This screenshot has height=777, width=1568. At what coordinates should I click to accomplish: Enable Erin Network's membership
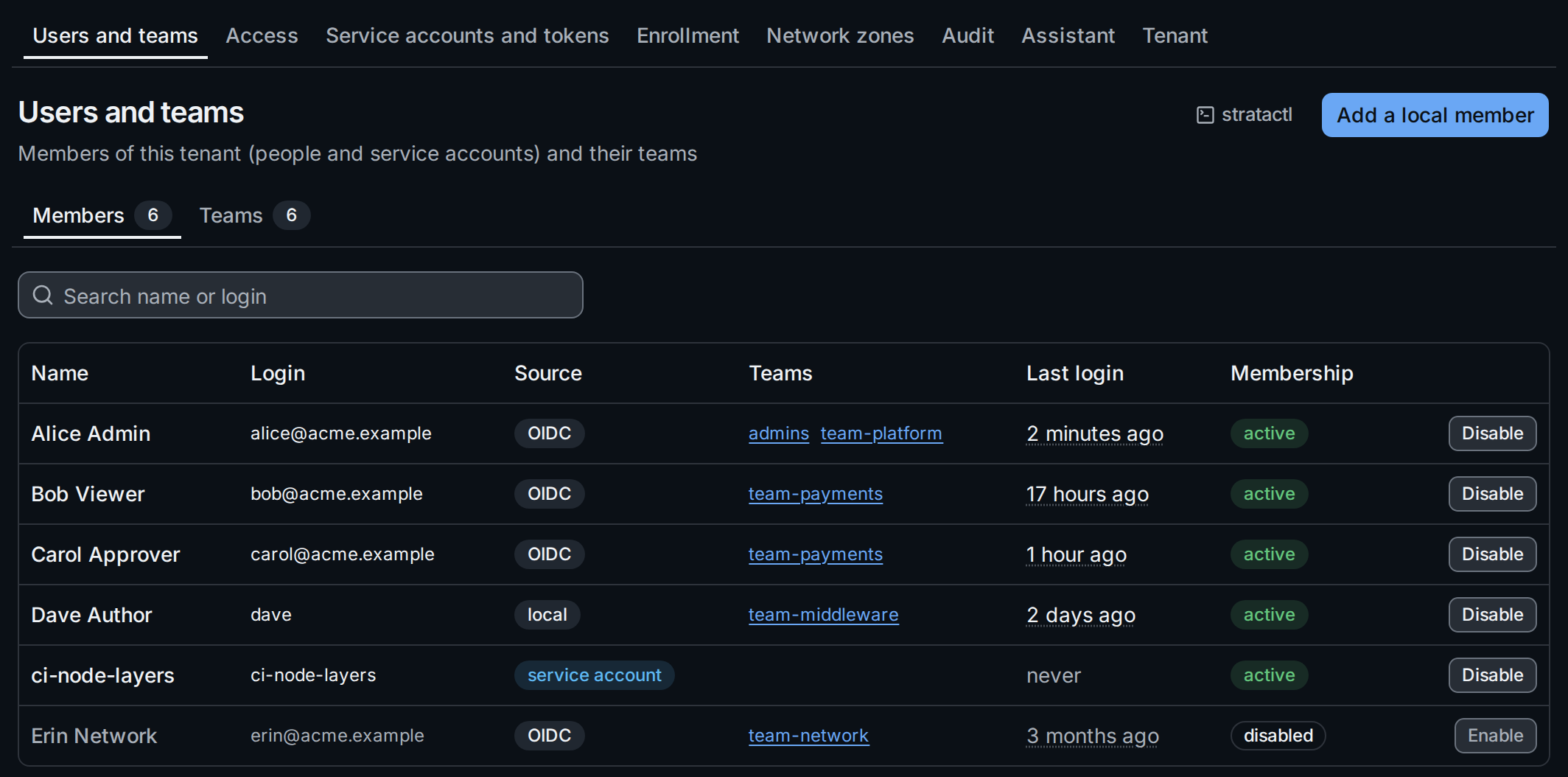(x=1495, y=736)
